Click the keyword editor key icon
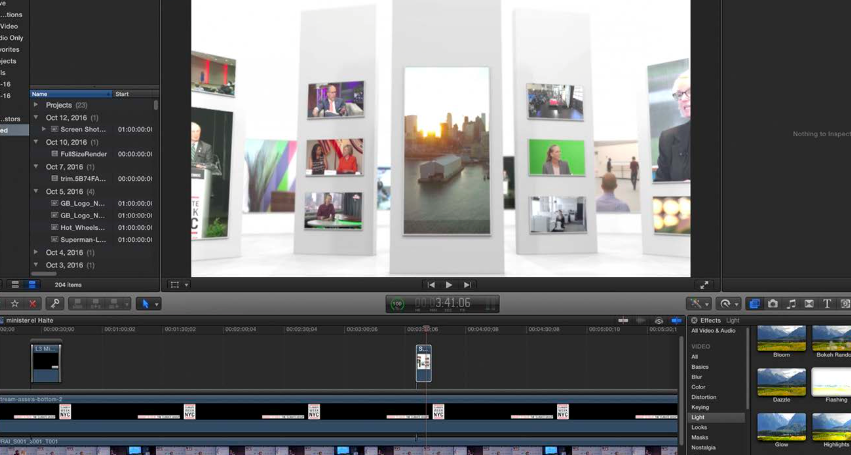 (55, 304)
